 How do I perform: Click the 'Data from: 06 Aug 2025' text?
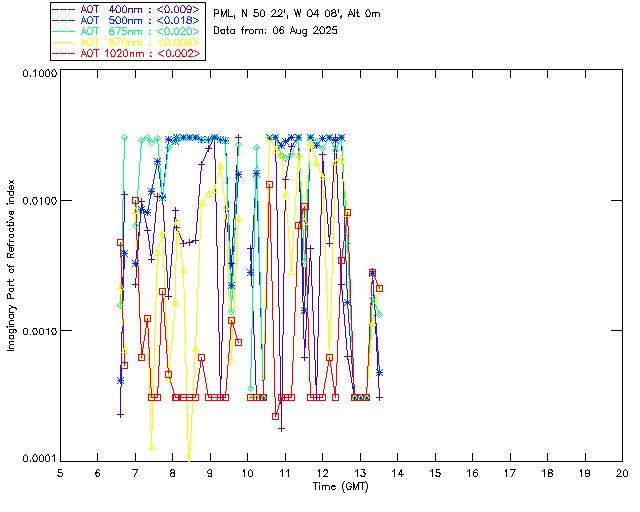[x=276, y=30]
